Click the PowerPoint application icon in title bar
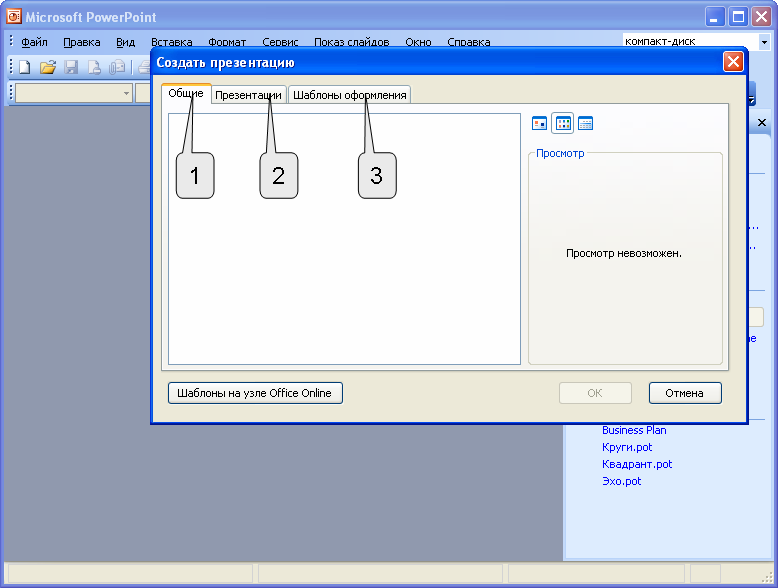This screenshot has height=588, width=778. (13, 16)
